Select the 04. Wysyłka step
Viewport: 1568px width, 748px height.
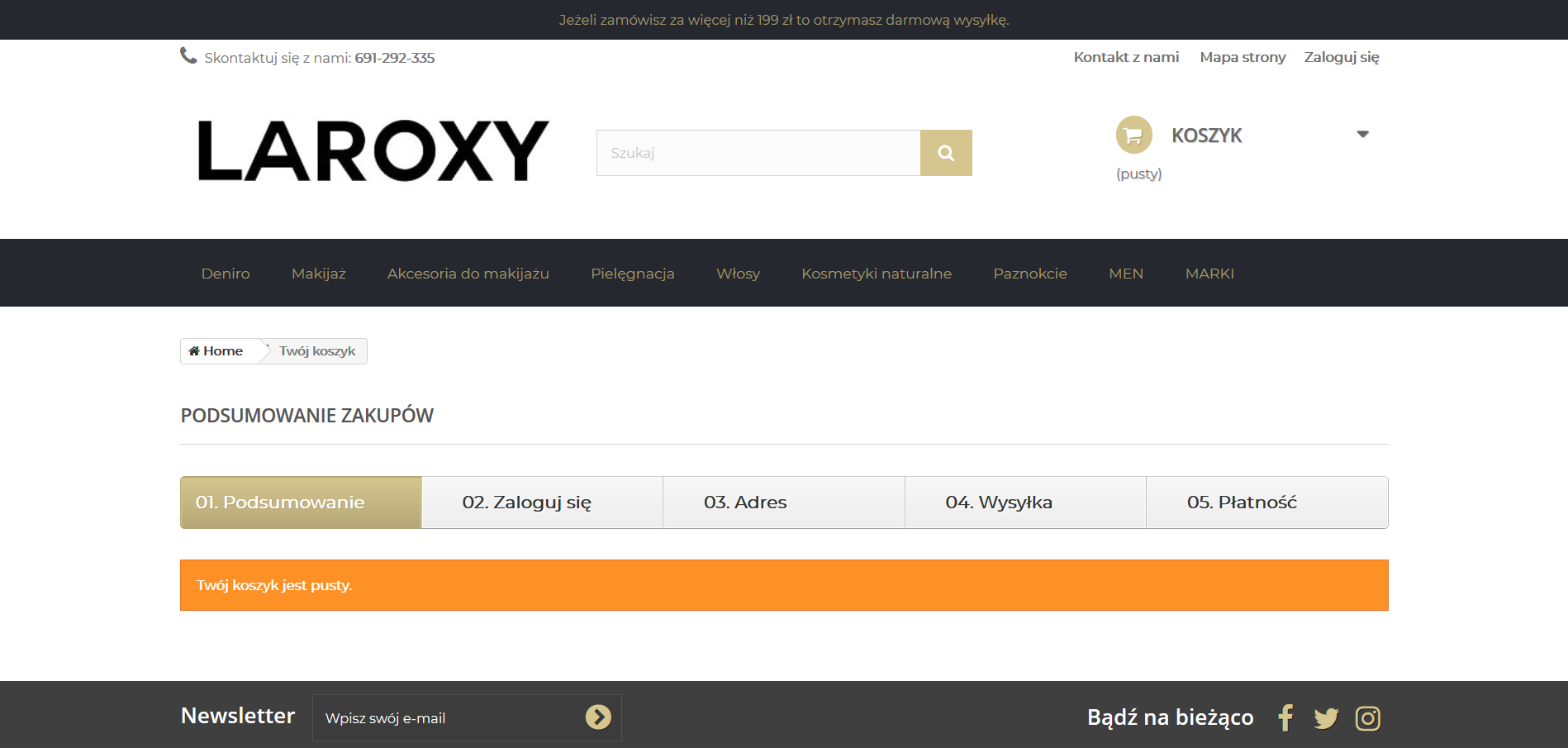(1026, 503)
